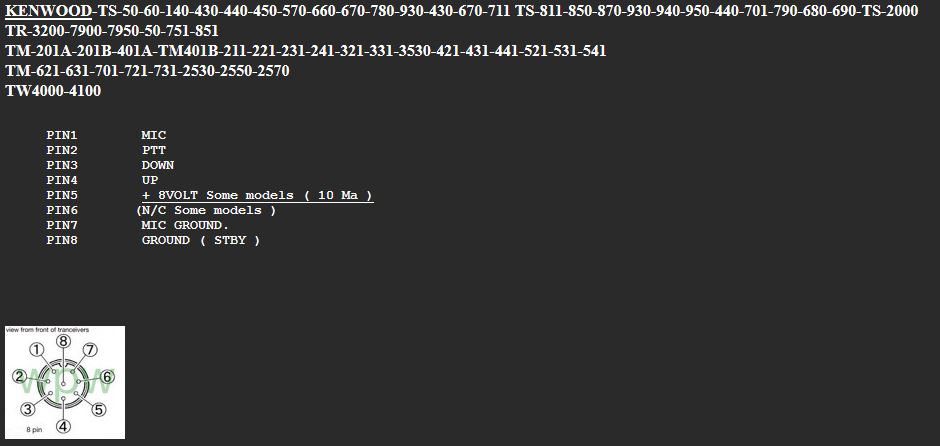Click pin number 8 circle in diagram
The width and height of the screenshot is (940, 446).
pos(63,341)
